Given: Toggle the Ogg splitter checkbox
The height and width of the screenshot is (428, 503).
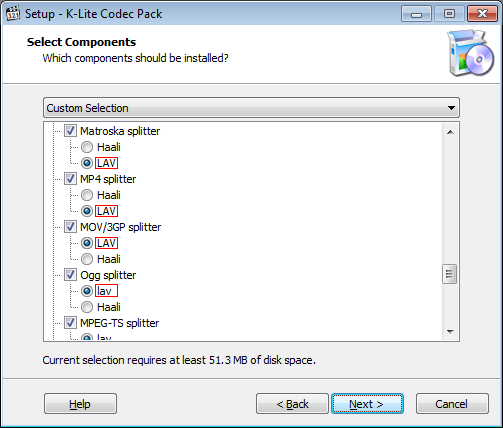Looking at the screenshot, I should [70, 275].
